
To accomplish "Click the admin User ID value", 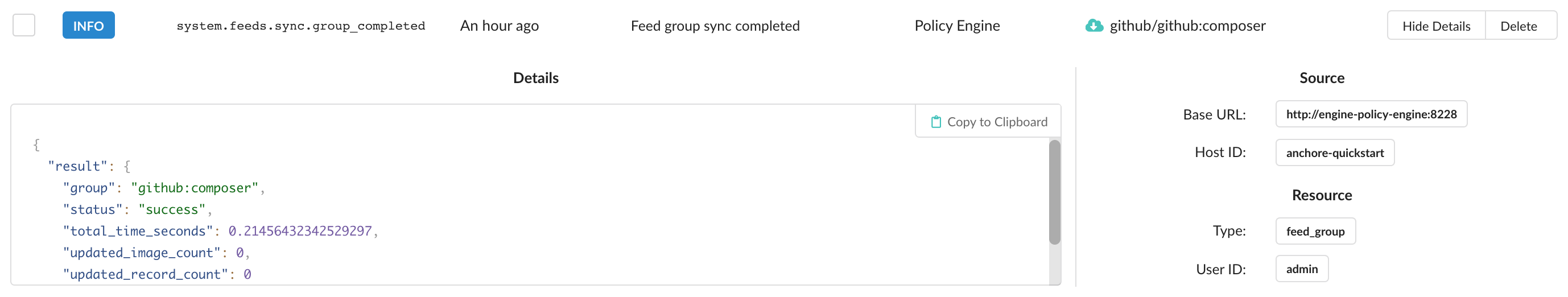I will pos(1301,269).
